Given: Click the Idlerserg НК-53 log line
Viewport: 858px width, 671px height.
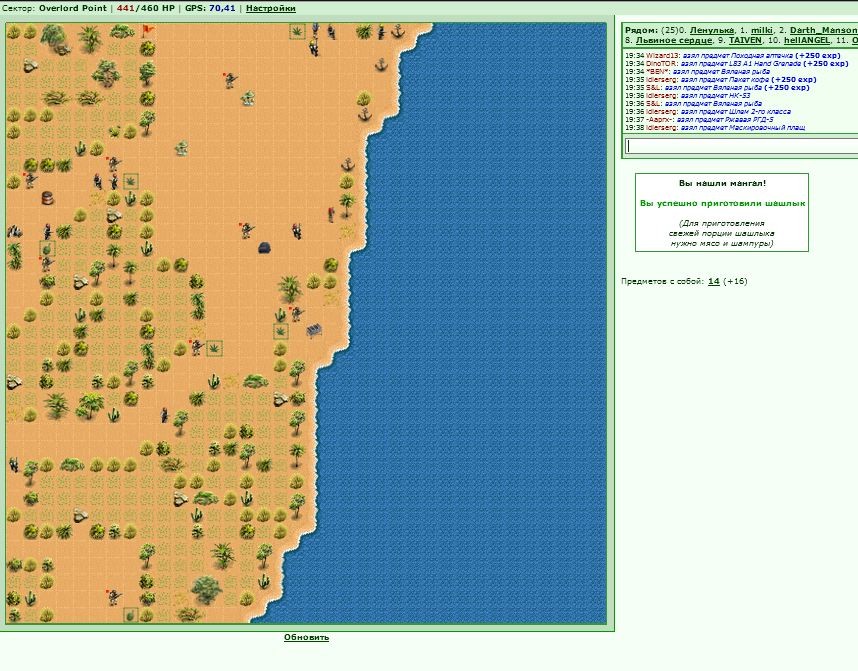Looking at the screenshot, I should click(687, 96).
